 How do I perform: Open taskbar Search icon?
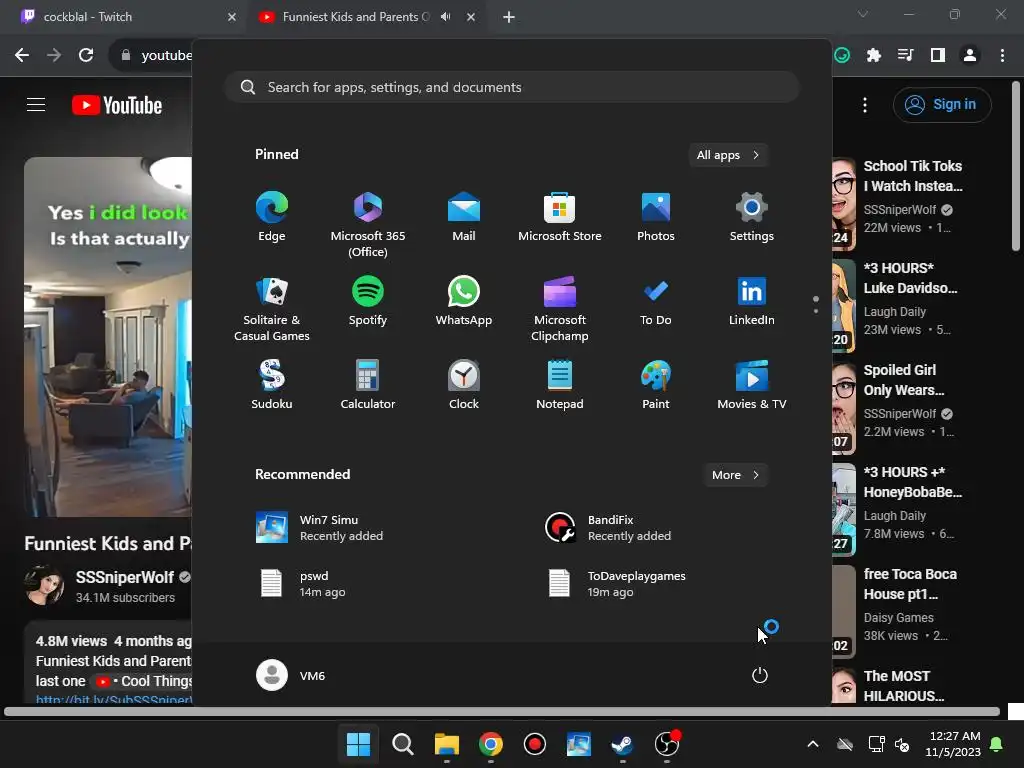(403, 744)
